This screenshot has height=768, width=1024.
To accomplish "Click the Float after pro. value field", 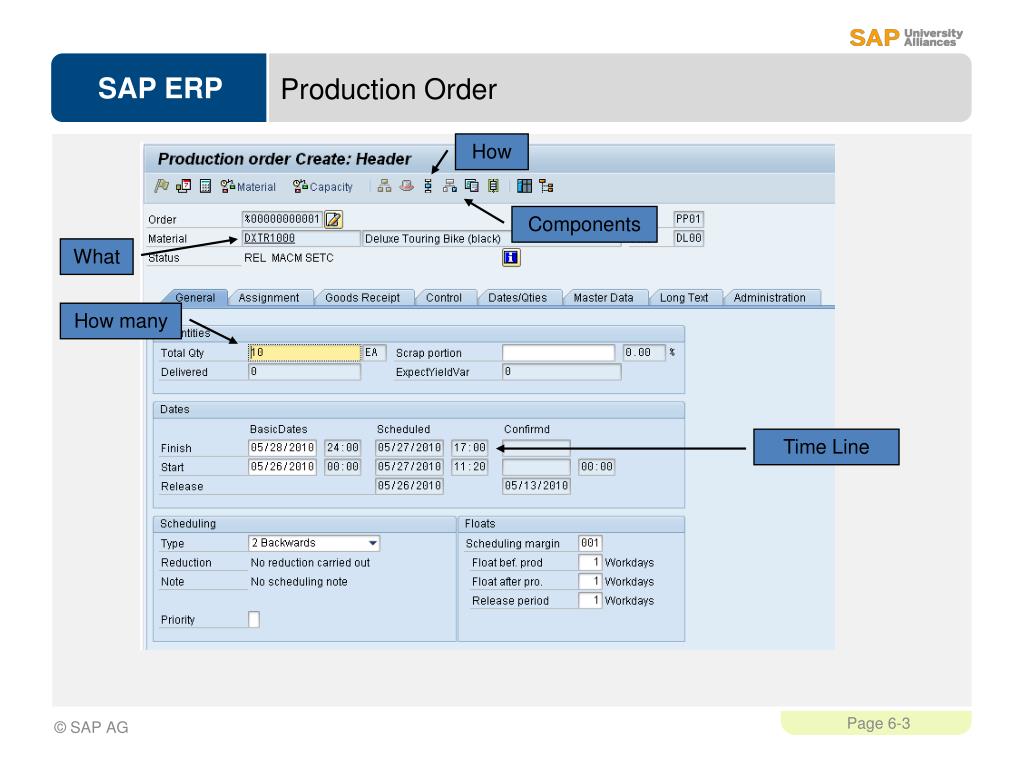I will click(x=590, y=581).
